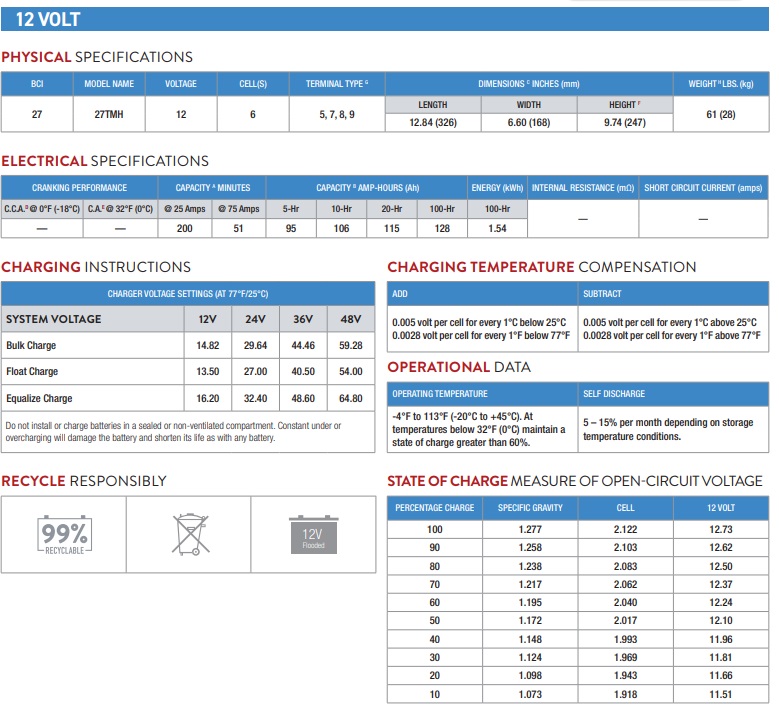The width and height of the screenshot is (779, 714).
Task: Click the 5-Hr capacity value 95
Action: point(291,229)
